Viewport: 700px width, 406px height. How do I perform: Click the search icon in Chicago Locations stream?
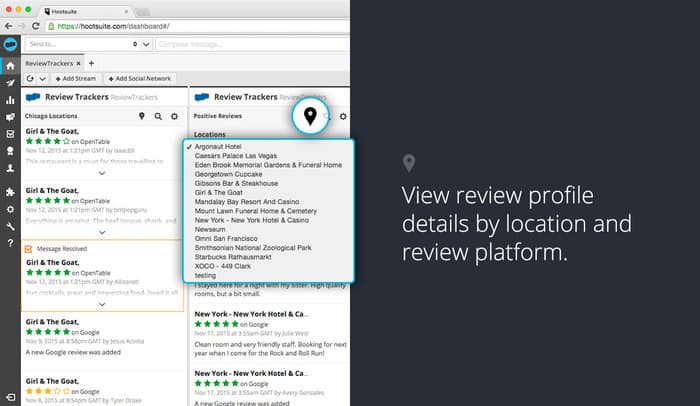tap(158, 116)
